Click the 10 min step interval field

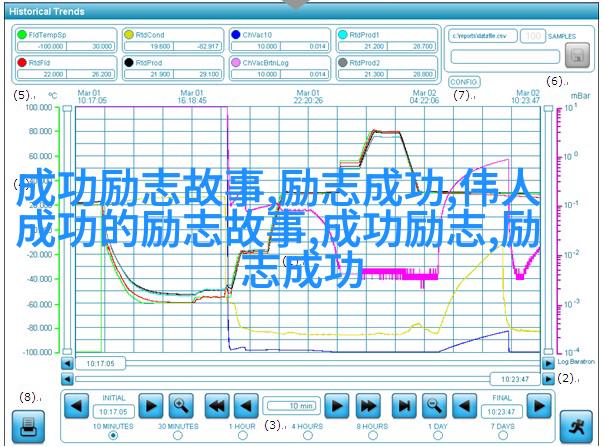pos(292,406)
